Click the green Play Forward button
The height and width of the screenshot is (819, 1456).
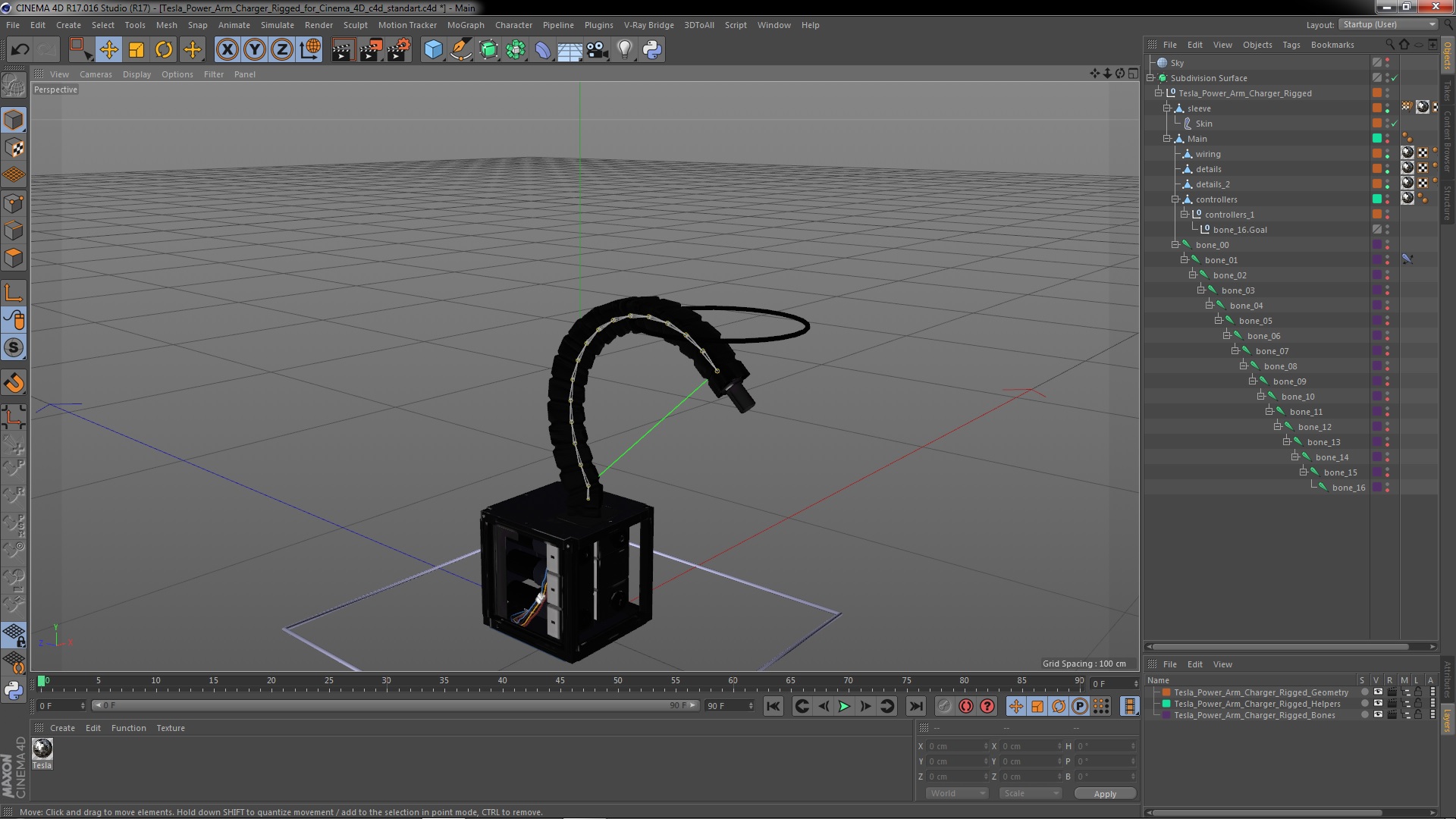tap(844, 706)
